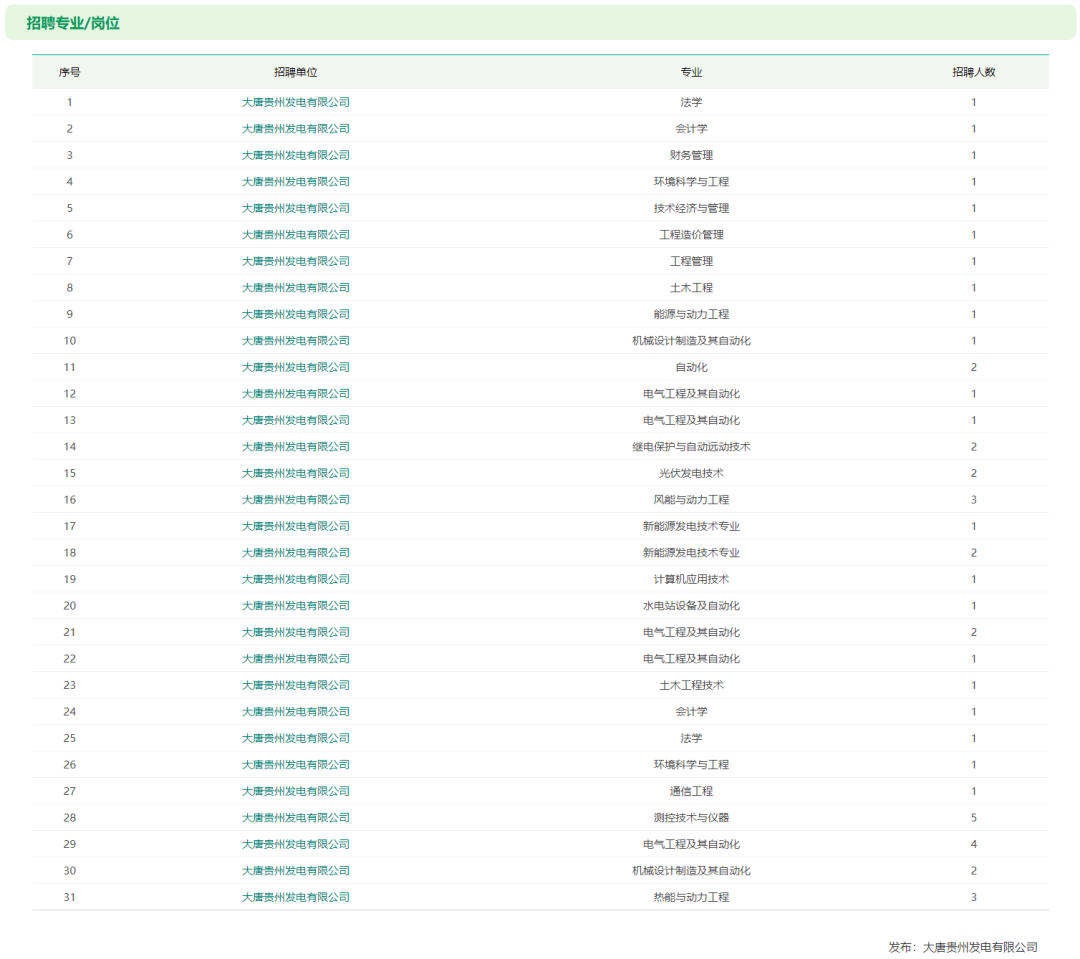Click serial number 20
The image size is (1080, 959).
point(70,606)
